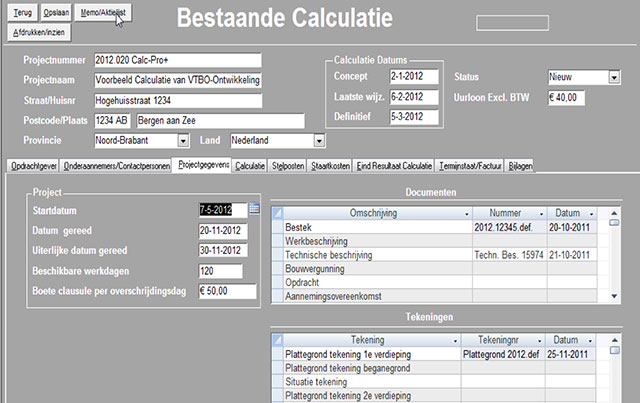Click the Plattegrond 2012.def cell
640x403 pixels.
[x=503, y=354]
